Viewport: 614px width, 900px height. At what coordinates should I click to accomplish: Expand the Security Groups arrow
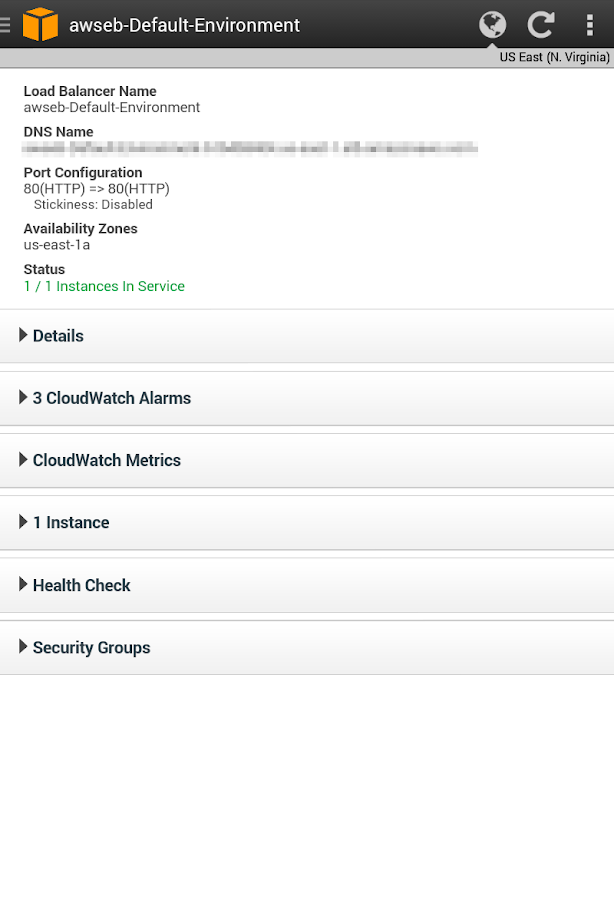tap(23, 647)
